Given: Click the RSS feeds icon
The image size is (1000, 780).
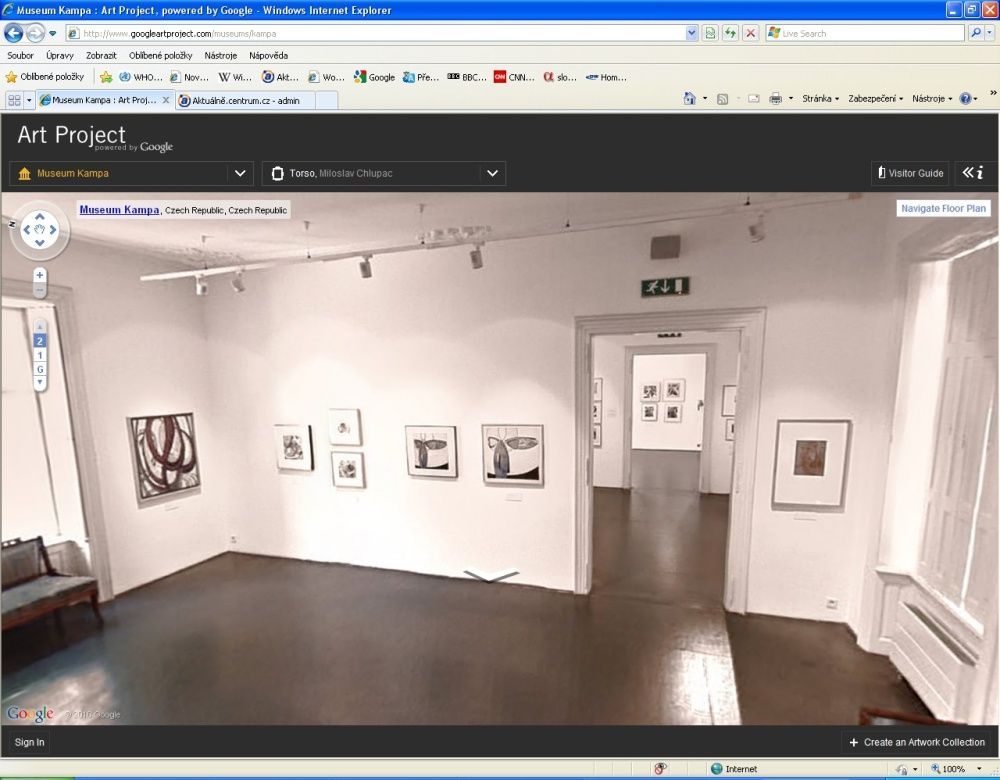Looking at the screenshot, I should (723, 99).
